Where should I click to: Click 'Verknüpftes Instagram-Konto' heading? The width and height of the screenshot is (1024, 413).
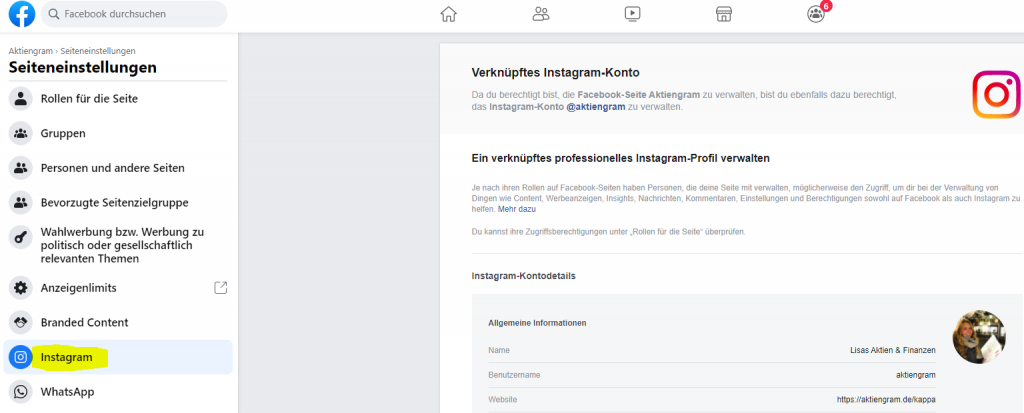tap(555, 73)
